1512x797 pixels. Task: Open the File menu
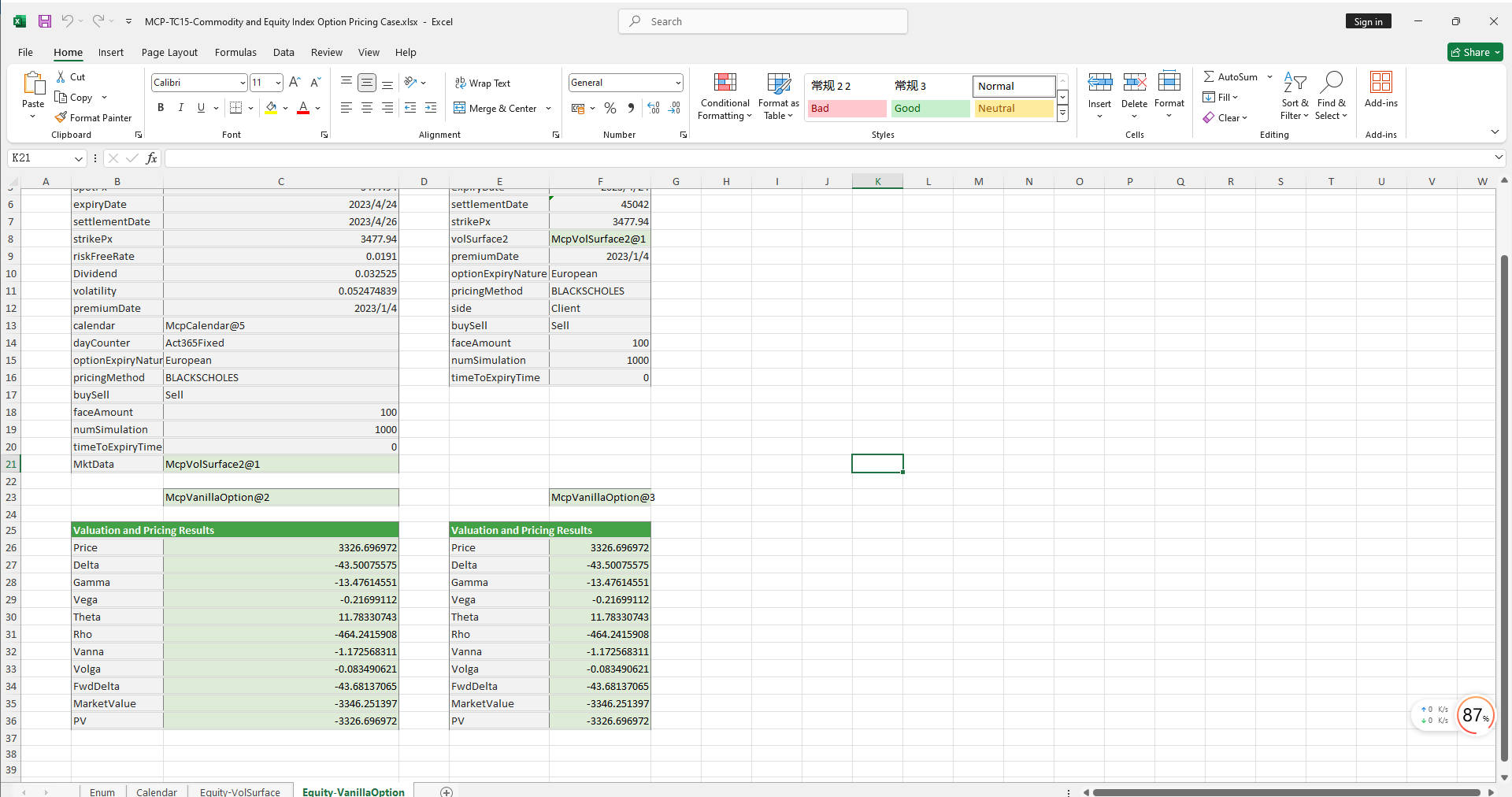25,53
